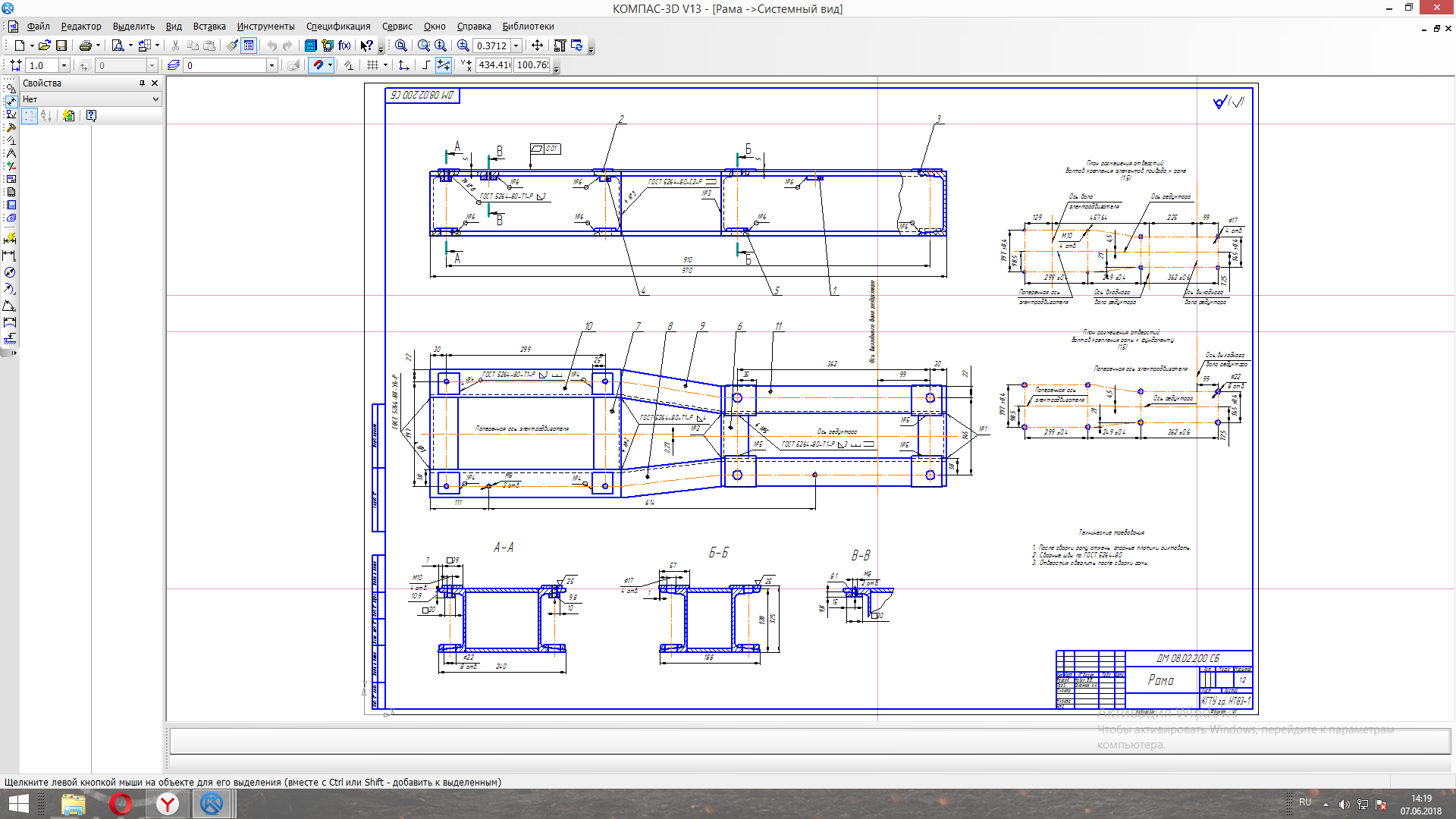Toggle the properties panel pin
The width and height of the screenshot is (1456, 819).
pos(142,83)
